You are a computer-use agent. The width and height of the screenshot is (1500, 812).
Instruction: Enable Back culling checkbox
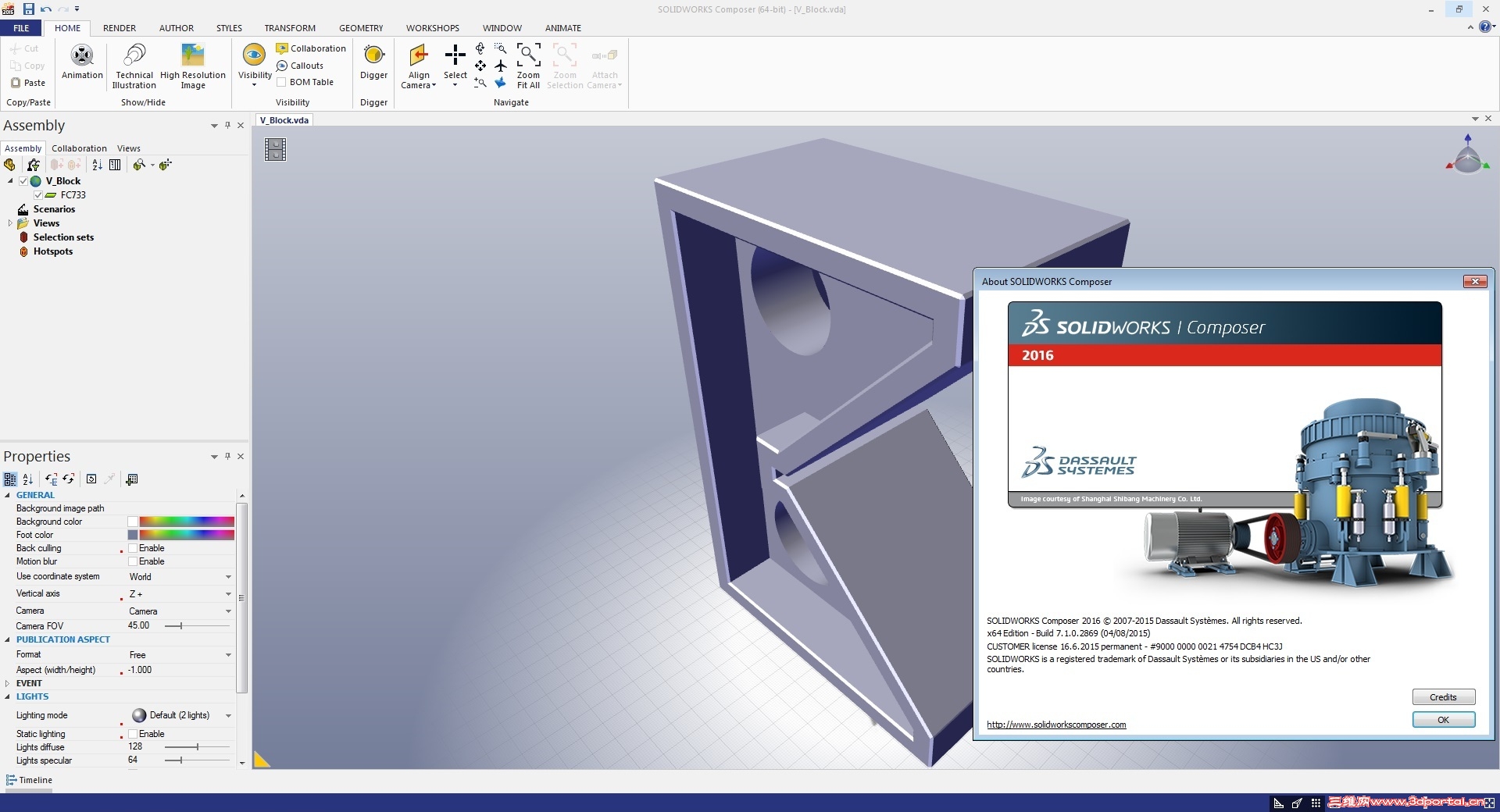133,548
